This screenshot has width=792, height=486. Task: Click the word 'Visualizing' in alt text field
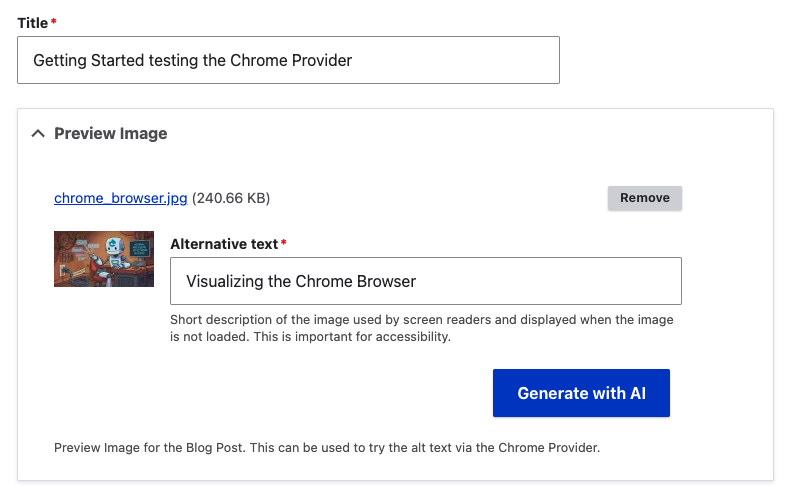(x=224, y=281)
